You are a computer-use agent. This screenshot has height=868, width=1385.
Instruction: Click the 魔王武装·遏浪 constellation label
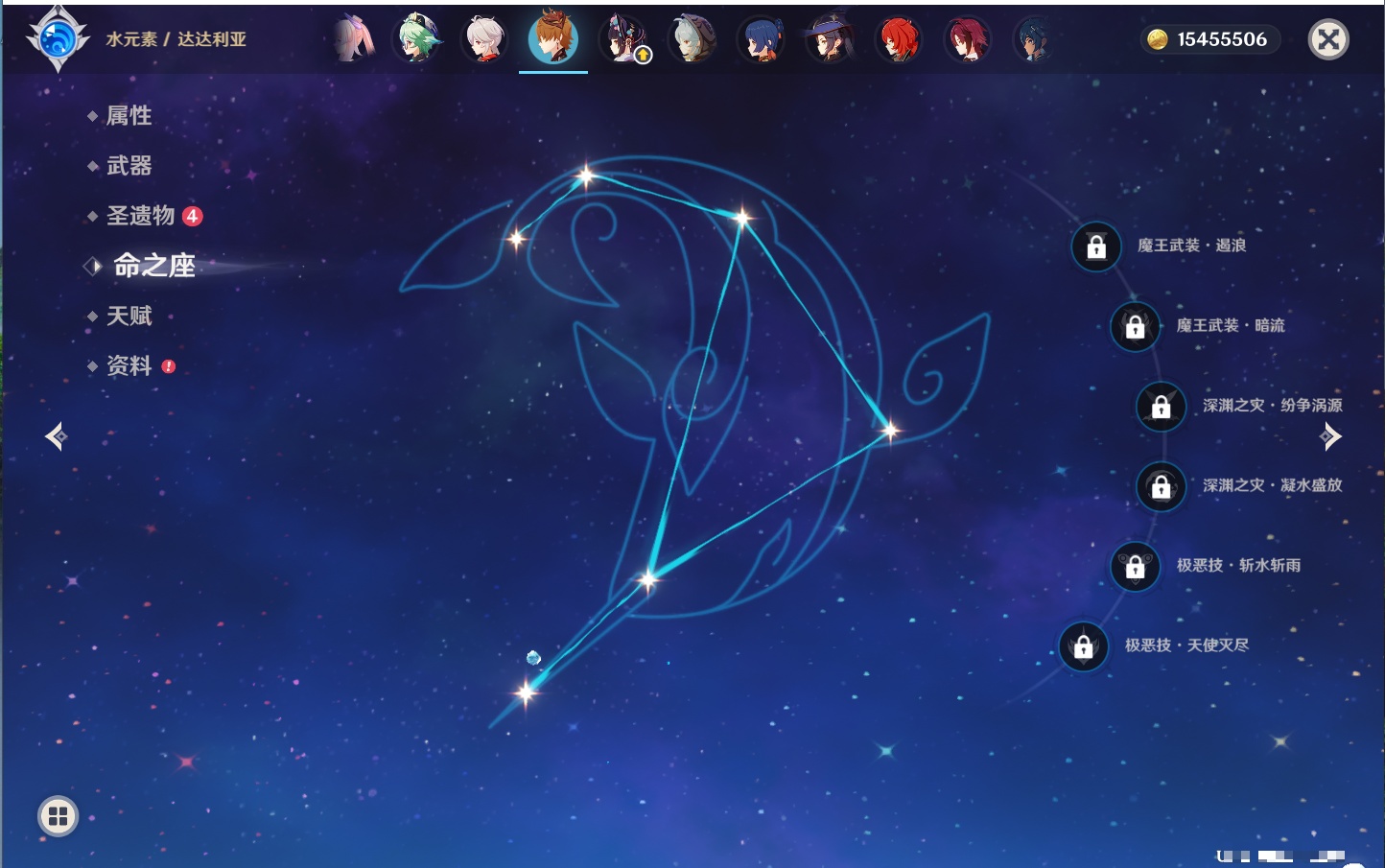pyautogui.click(x=1191, y=246)
